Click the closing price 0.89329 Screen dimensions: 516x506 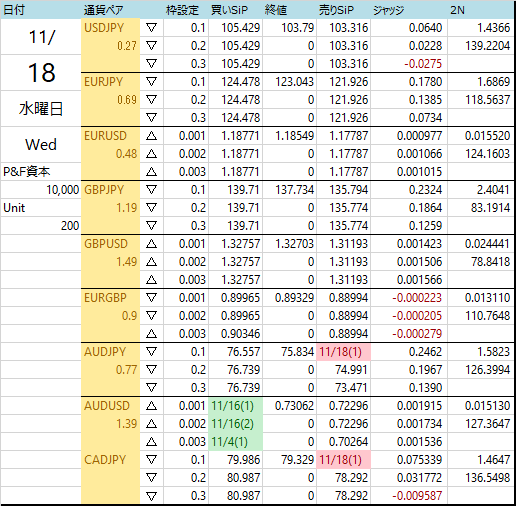point(295,298)
